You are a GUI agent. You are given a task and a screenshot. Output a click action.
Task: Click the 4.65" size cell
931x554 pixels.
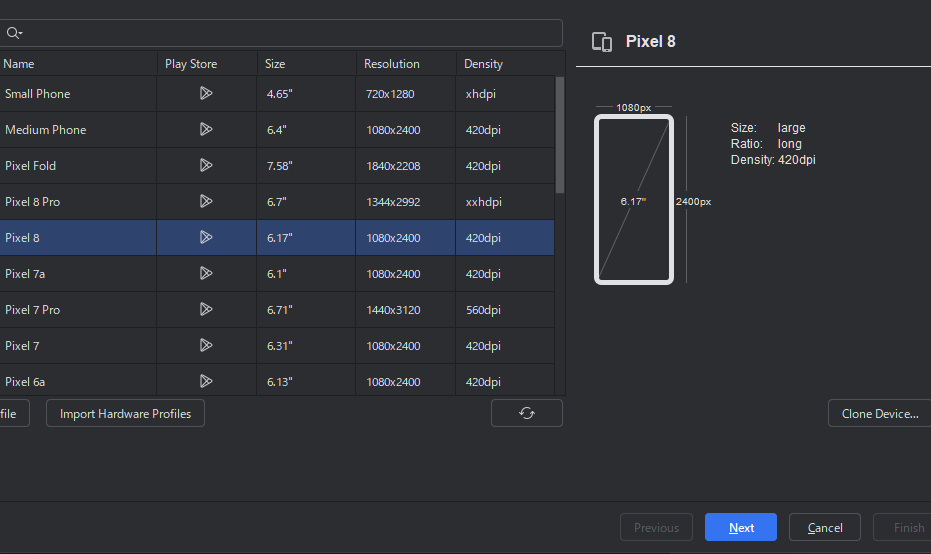(306, 94)
